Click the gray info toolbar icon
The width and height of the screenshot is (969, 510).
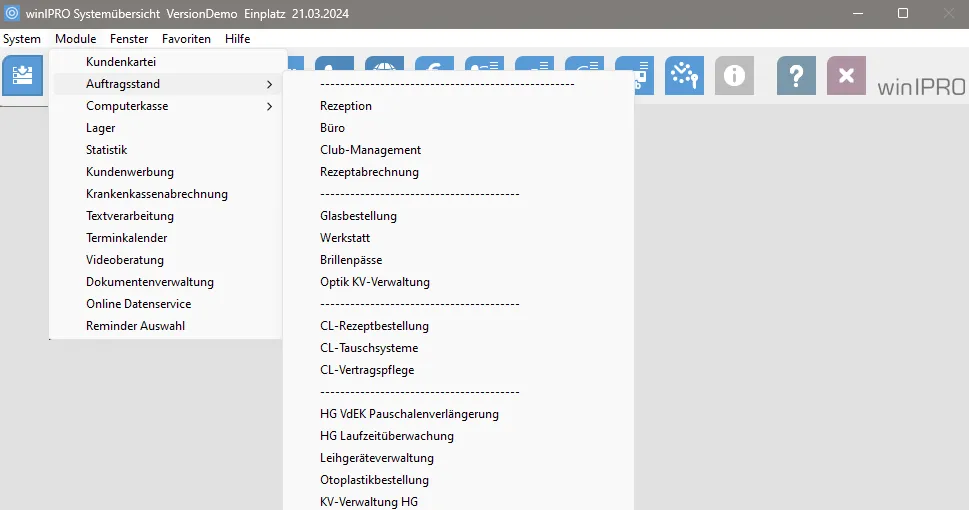[734, 75]
